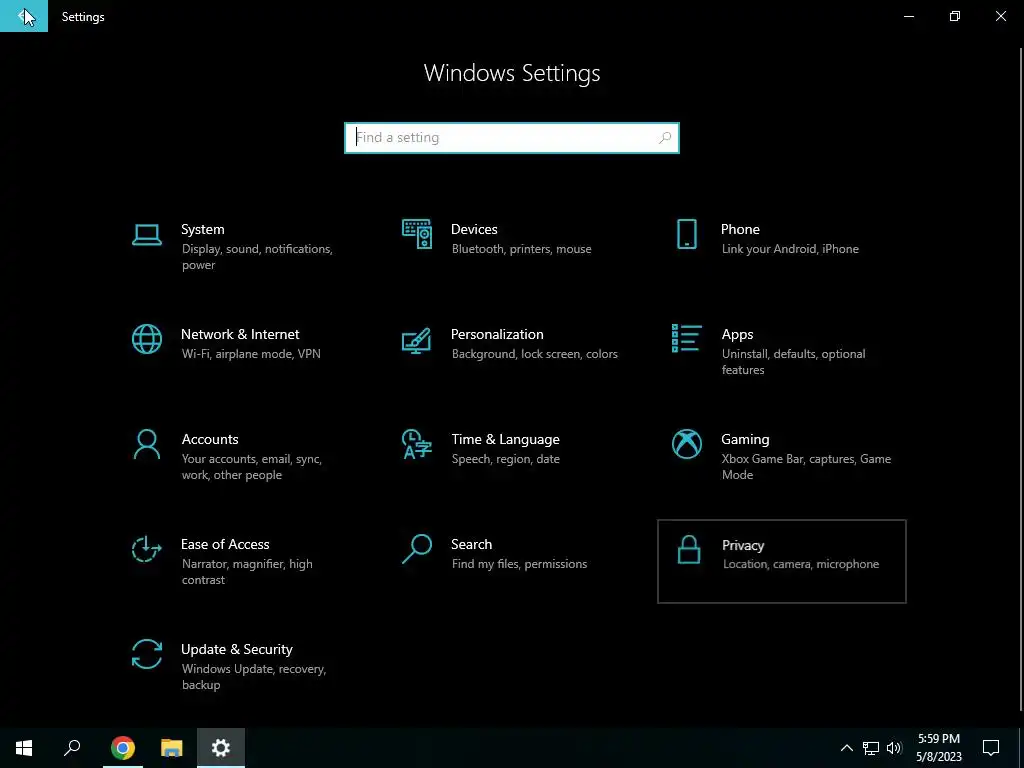The image size is (1024, 768).
Task: Select the Accounts title
Action: (x=210, y=440)
